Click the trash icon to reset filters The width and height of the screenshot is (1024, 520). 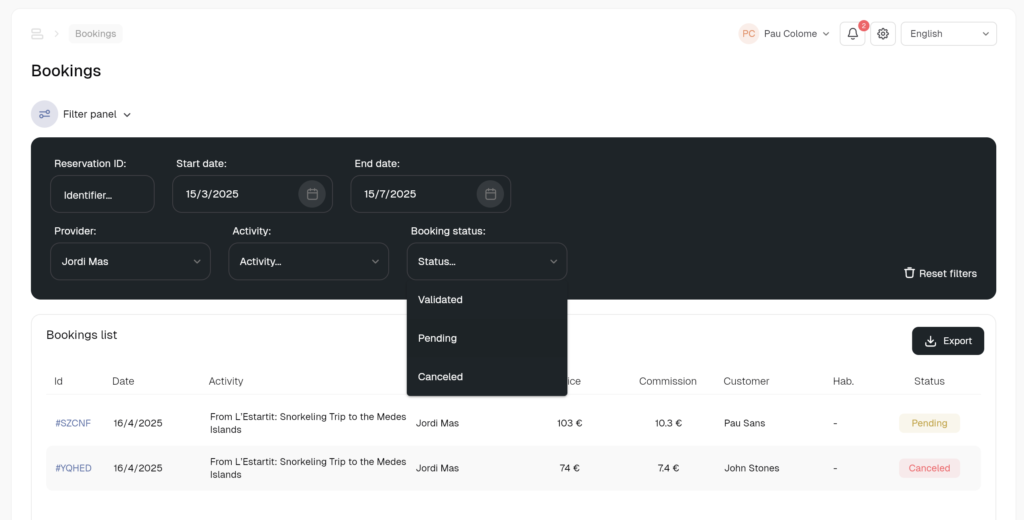tap(909, 273)
